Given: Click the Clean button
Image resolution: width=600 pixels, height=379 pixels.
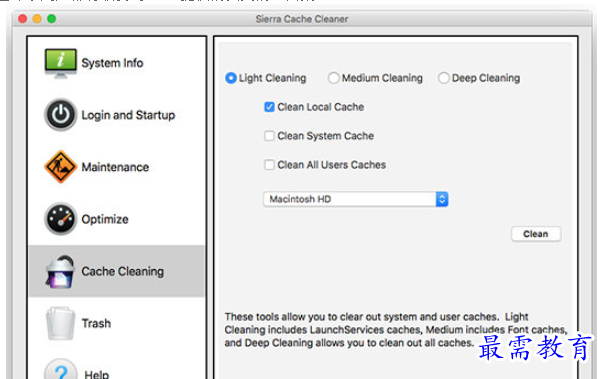Looking at the screenshot, I should [536, 234].
